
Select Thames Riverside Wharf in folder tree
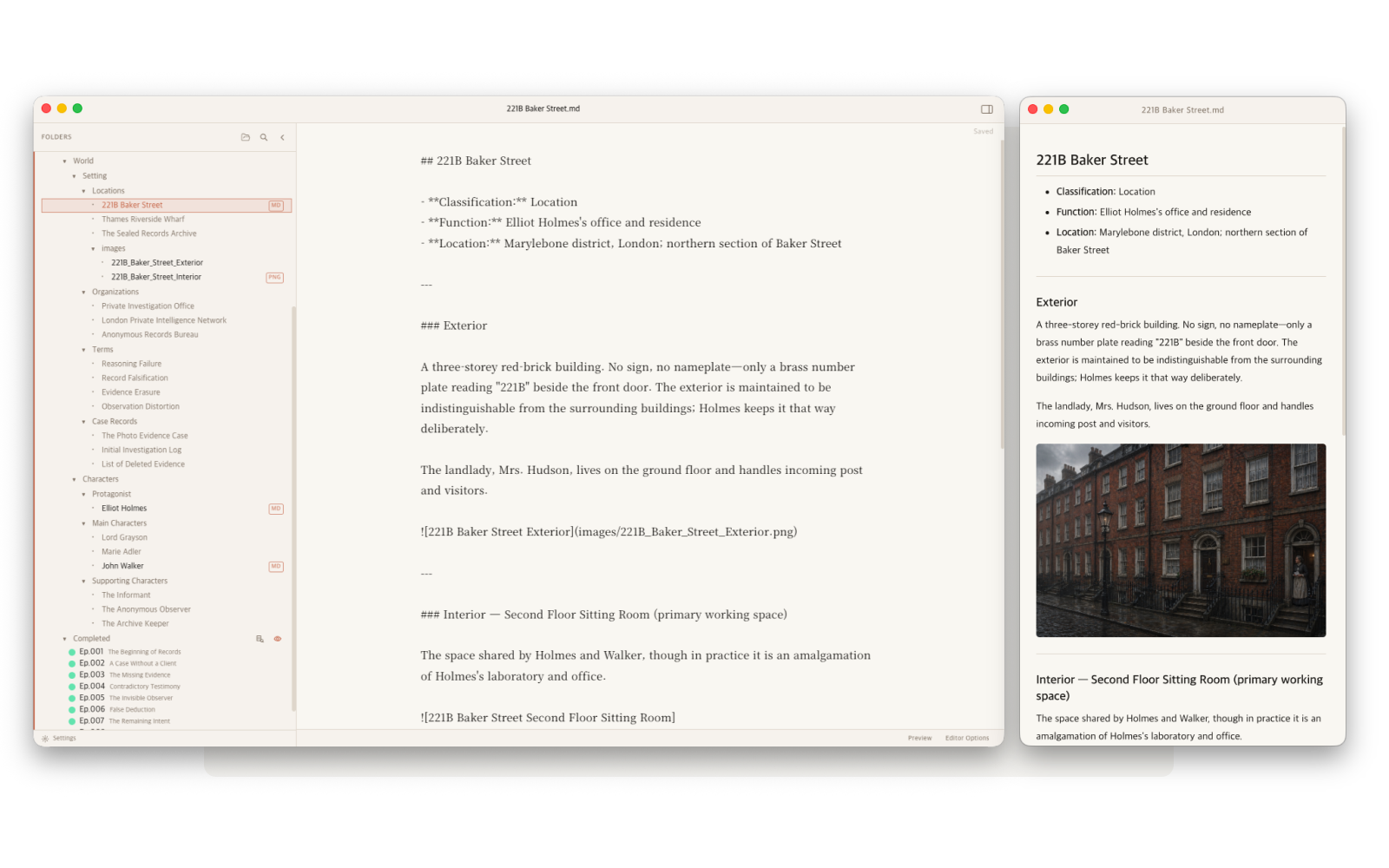point(143,220)
